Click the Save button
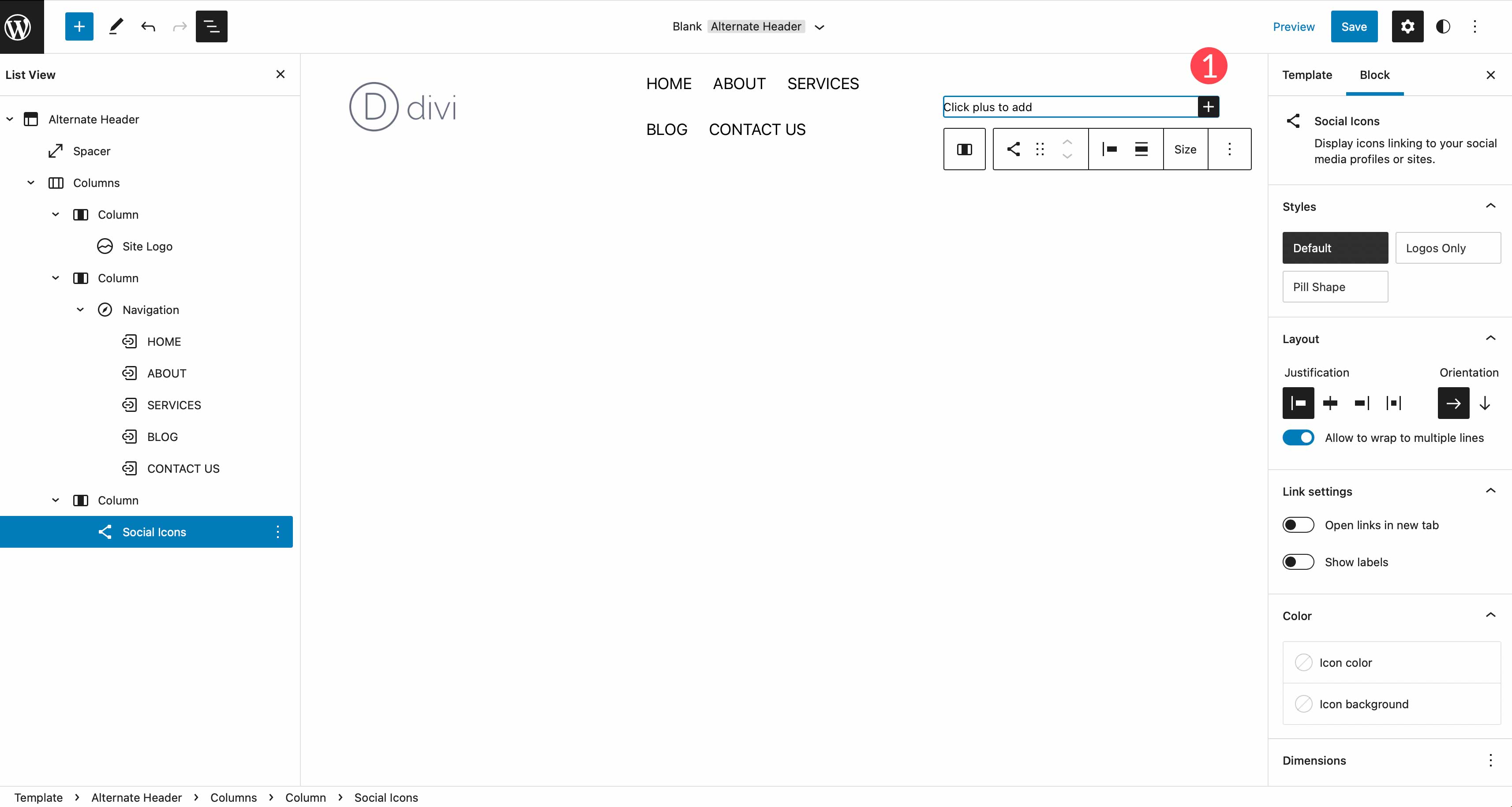 click(x=1354, y=27)
